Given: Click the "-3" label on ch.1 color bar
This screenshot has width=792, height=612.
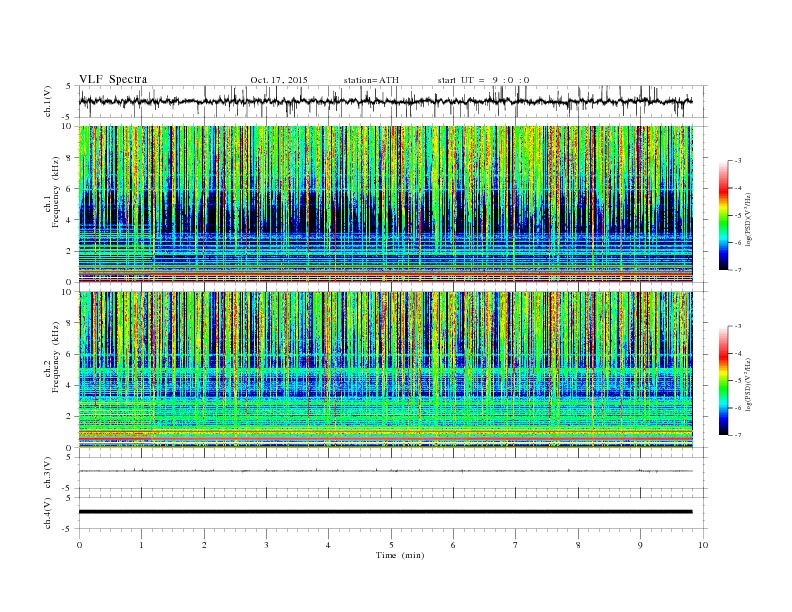Looking at the screenshot, I should click(737, 161).
